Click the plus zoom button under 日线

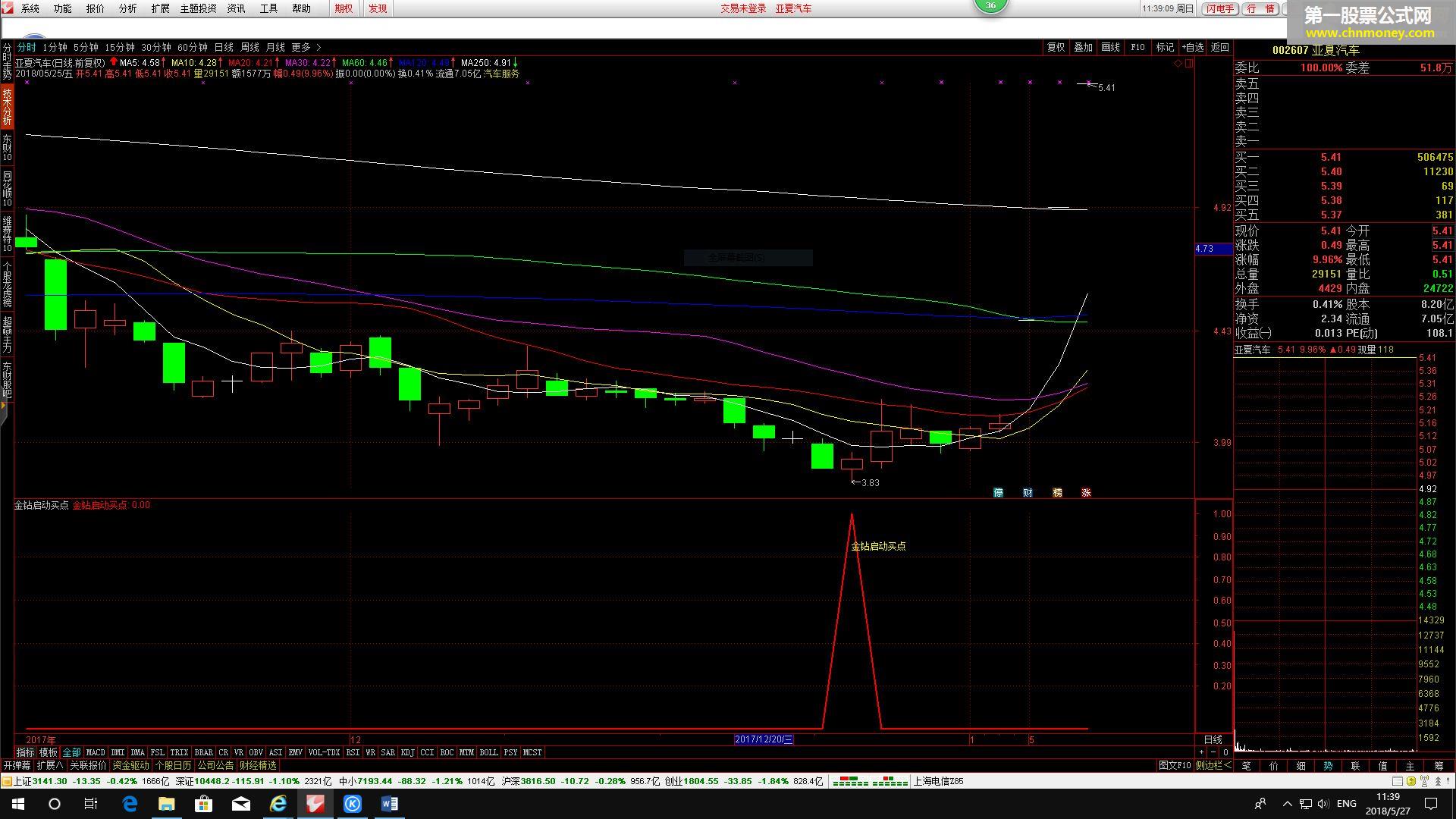[1201, 752]
